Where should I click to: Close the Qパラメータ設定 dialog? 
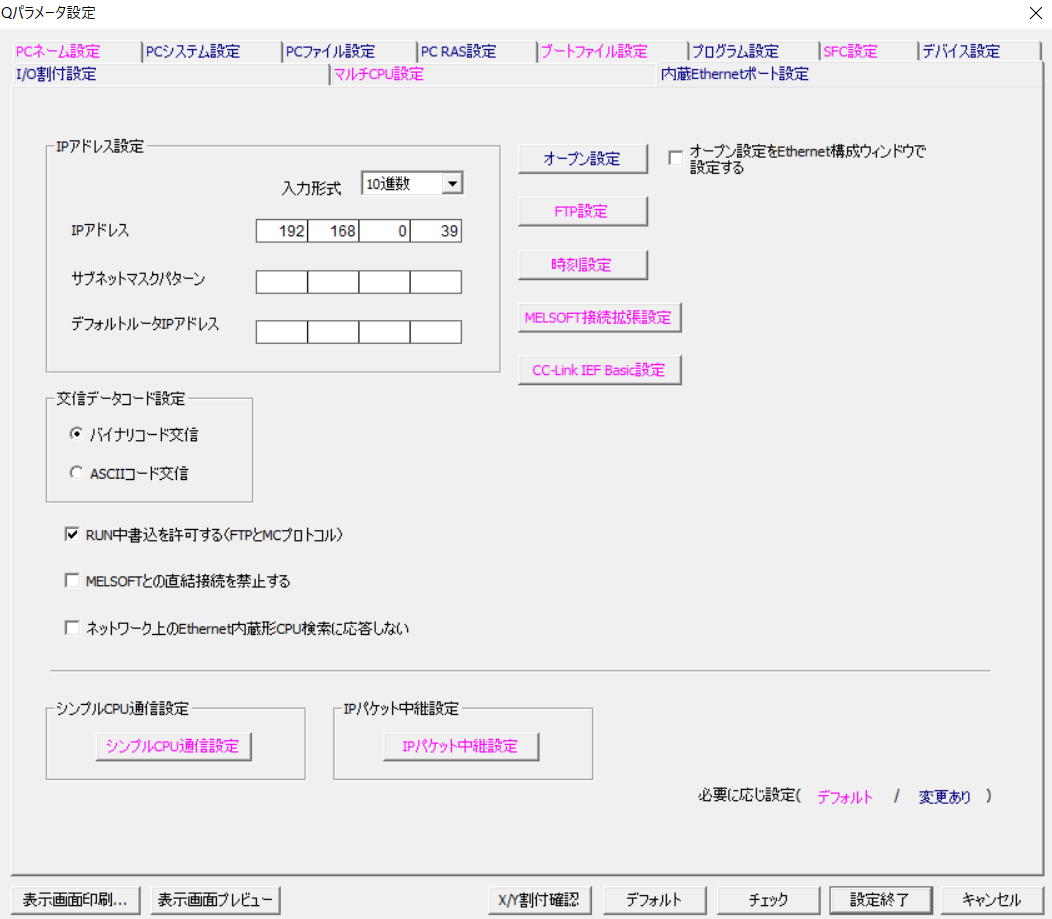tap(1035, 13)
